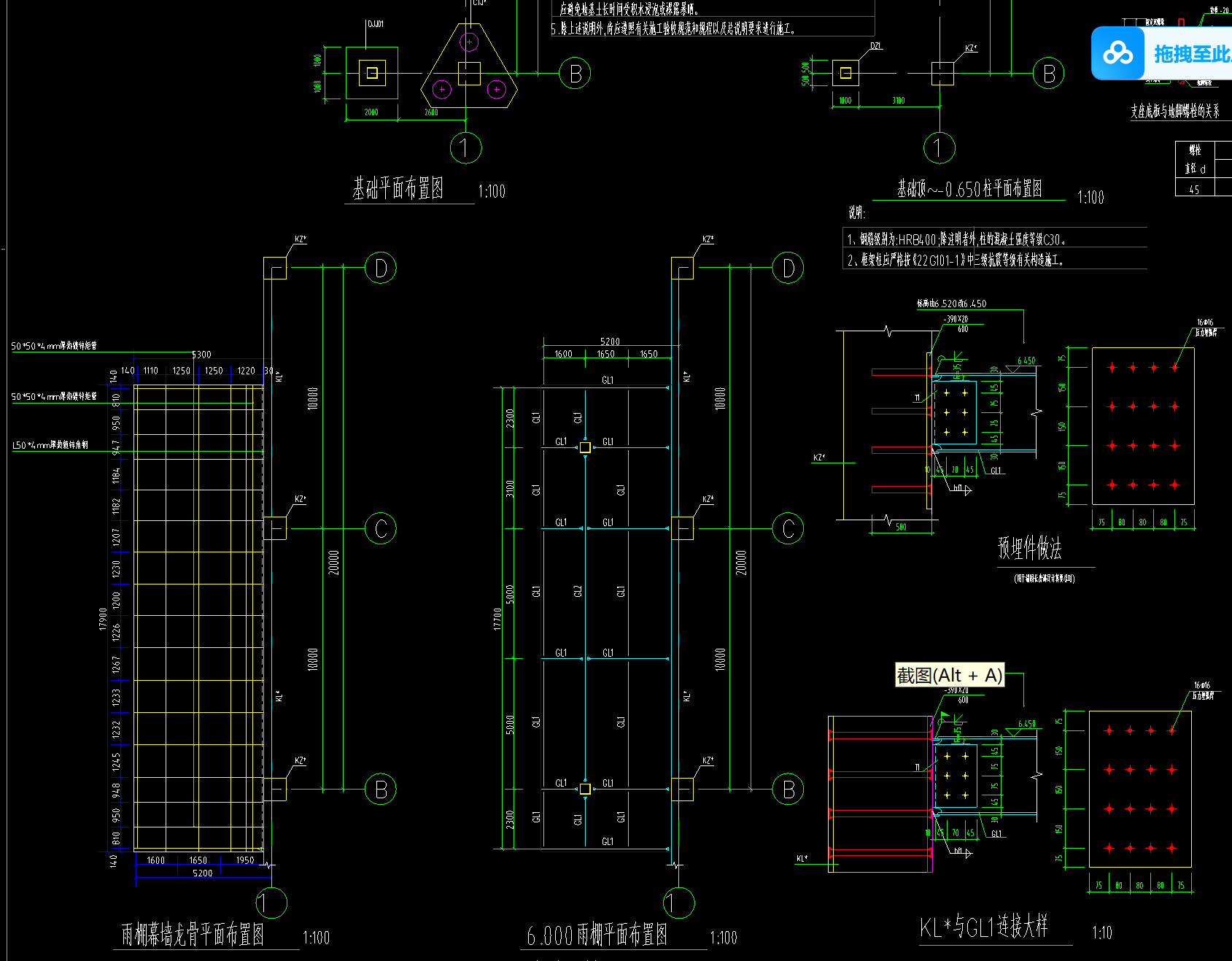This screenshot has width=1232, height=961.
Task: Click axis bubble D of the curtain wall plan
Action: click(x=381, y=268)
